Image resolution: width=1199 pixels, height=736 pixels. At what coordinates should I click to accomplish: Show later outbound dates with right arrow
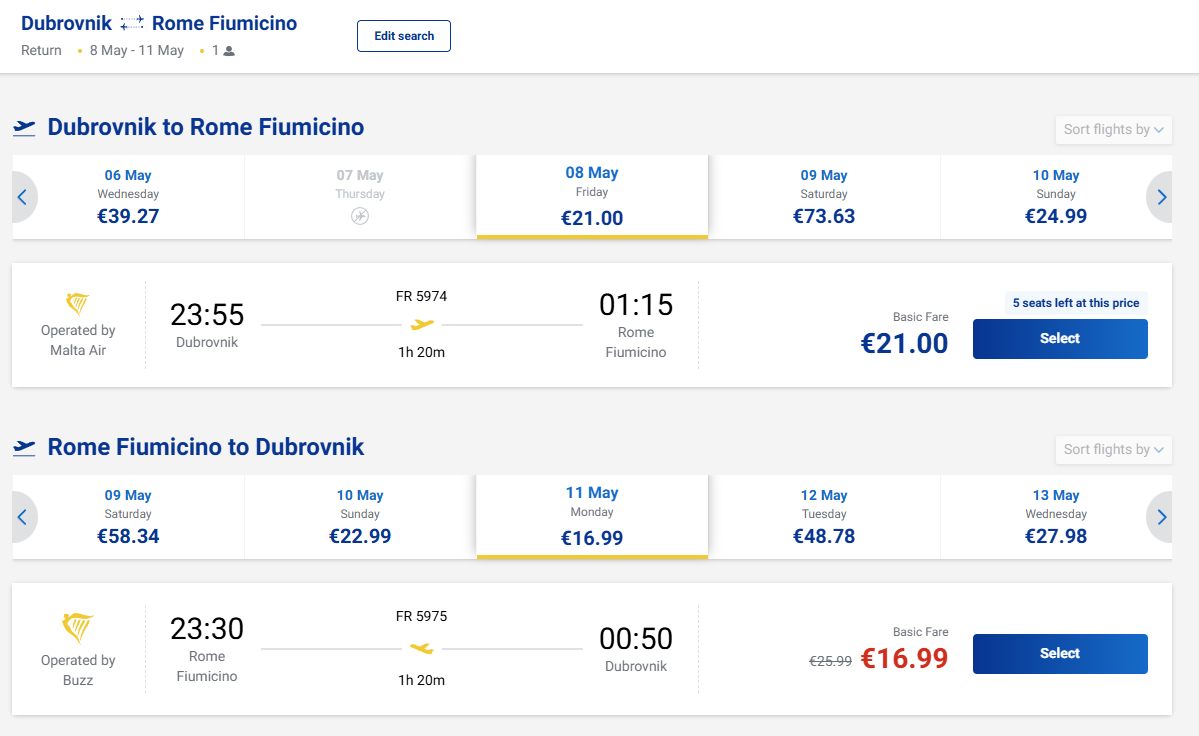point(1161,197)
